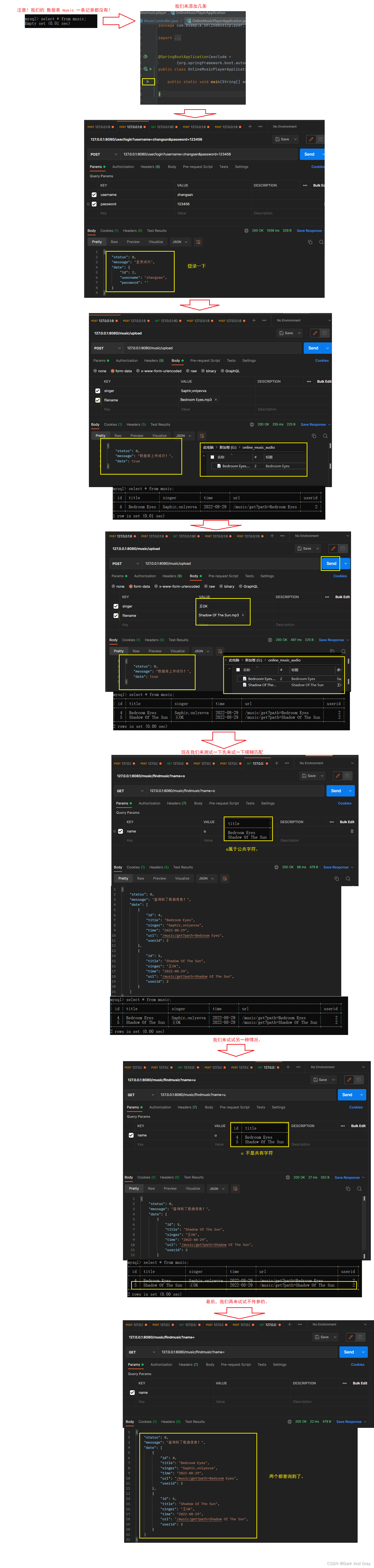The height and width of the screenshot is (1568, 374).
Task: Open the Save dropdown arrow in login window
Action: 296,139
